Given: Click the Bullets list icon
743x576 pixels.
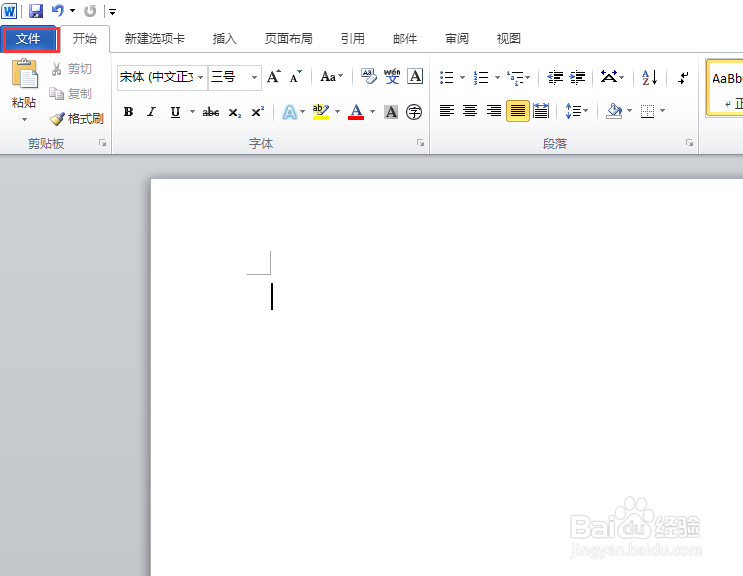Looking at the screenshot, I should pos(447,77).
